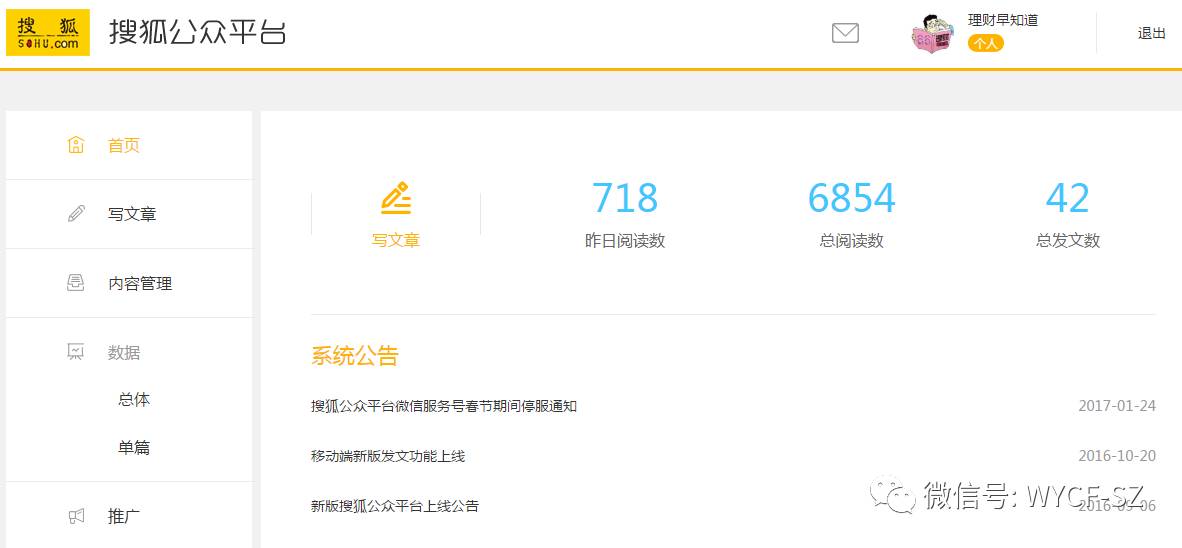Click the orange write-article pencil icon
Screen dimensions: 1182x548
tap(396, 197)
